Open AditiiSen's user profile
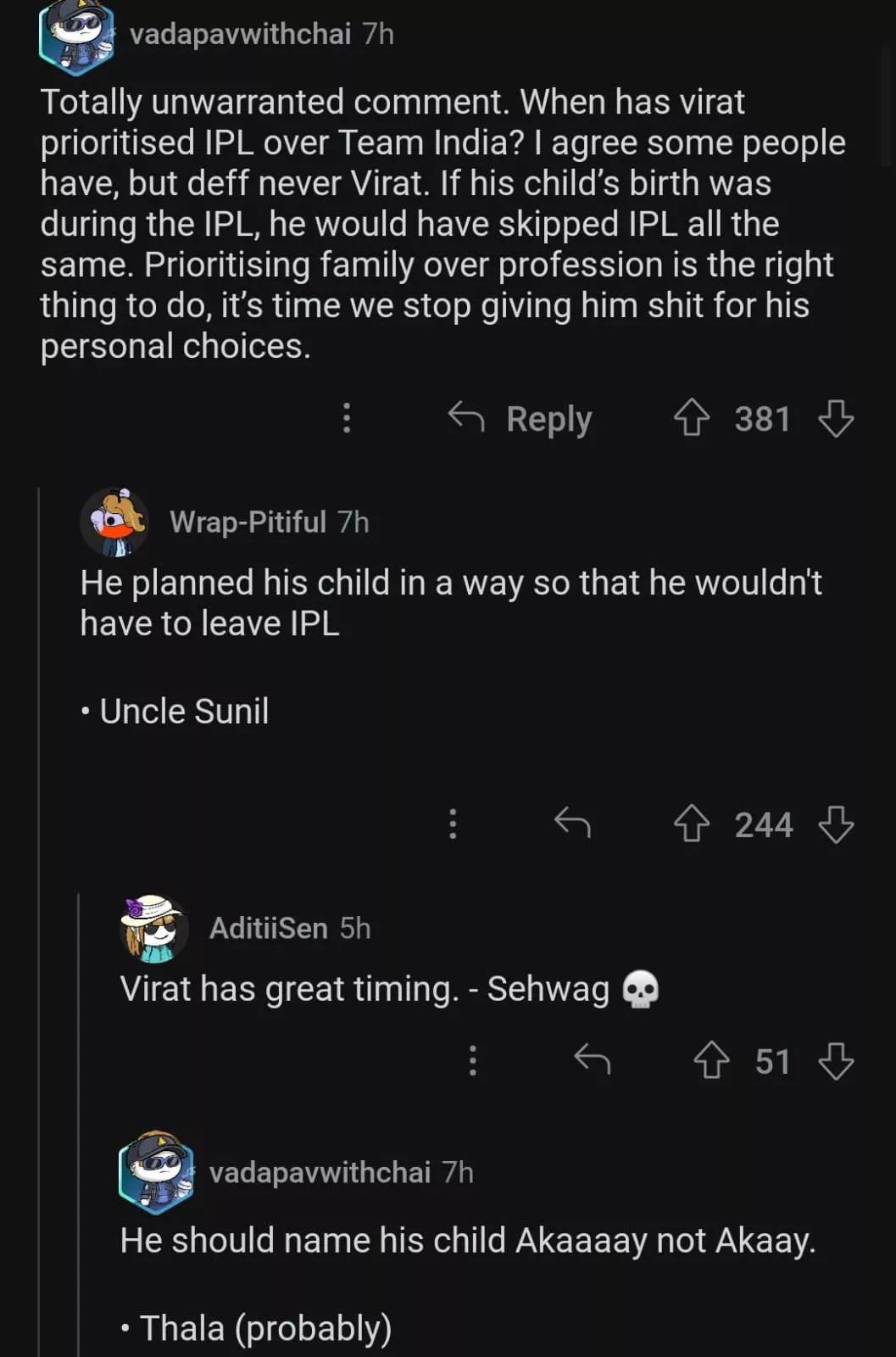Viewport: 896px width, 1357px height. 268,928
